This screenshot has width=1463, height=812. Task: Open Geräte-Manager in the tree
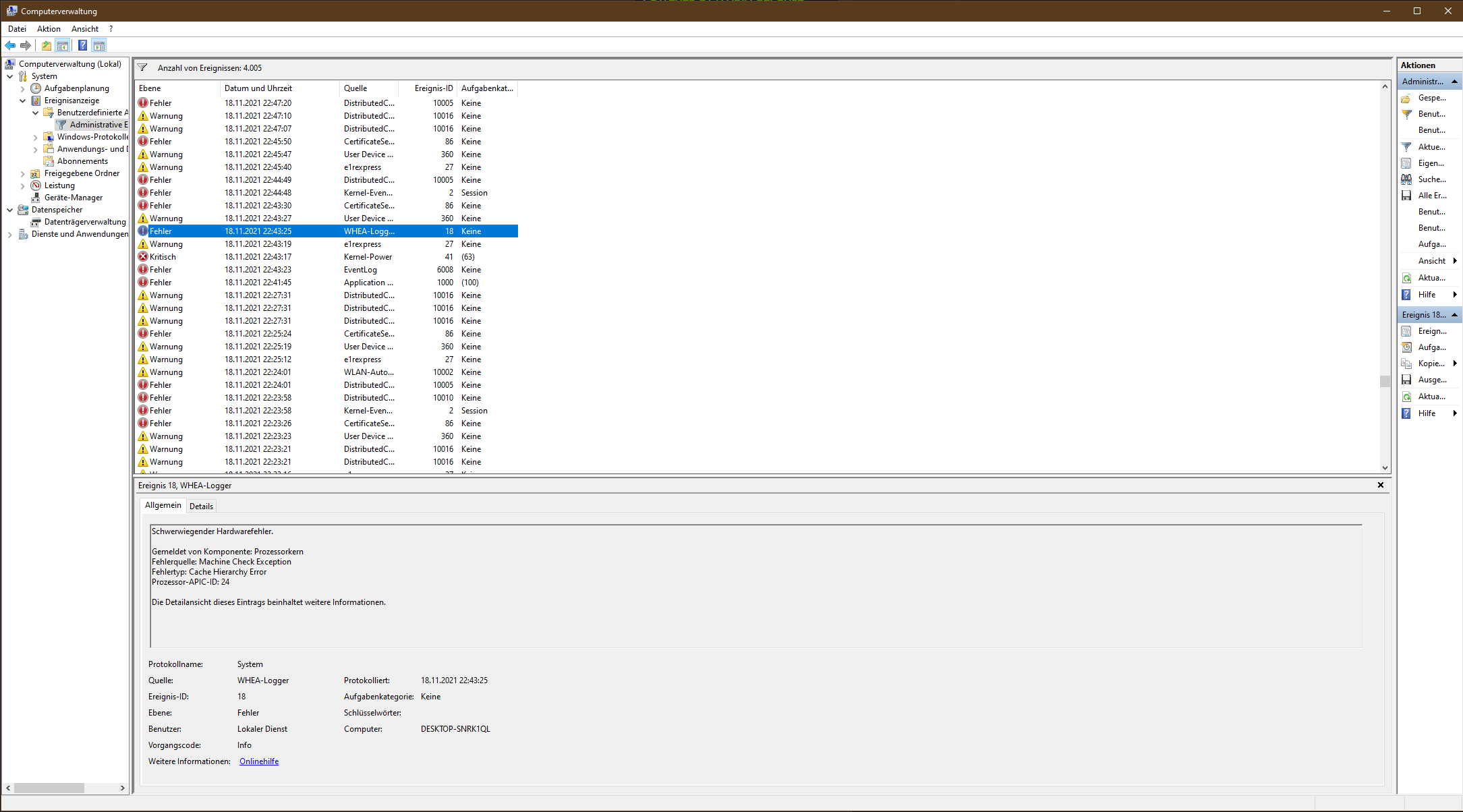(x=73, y=198)
